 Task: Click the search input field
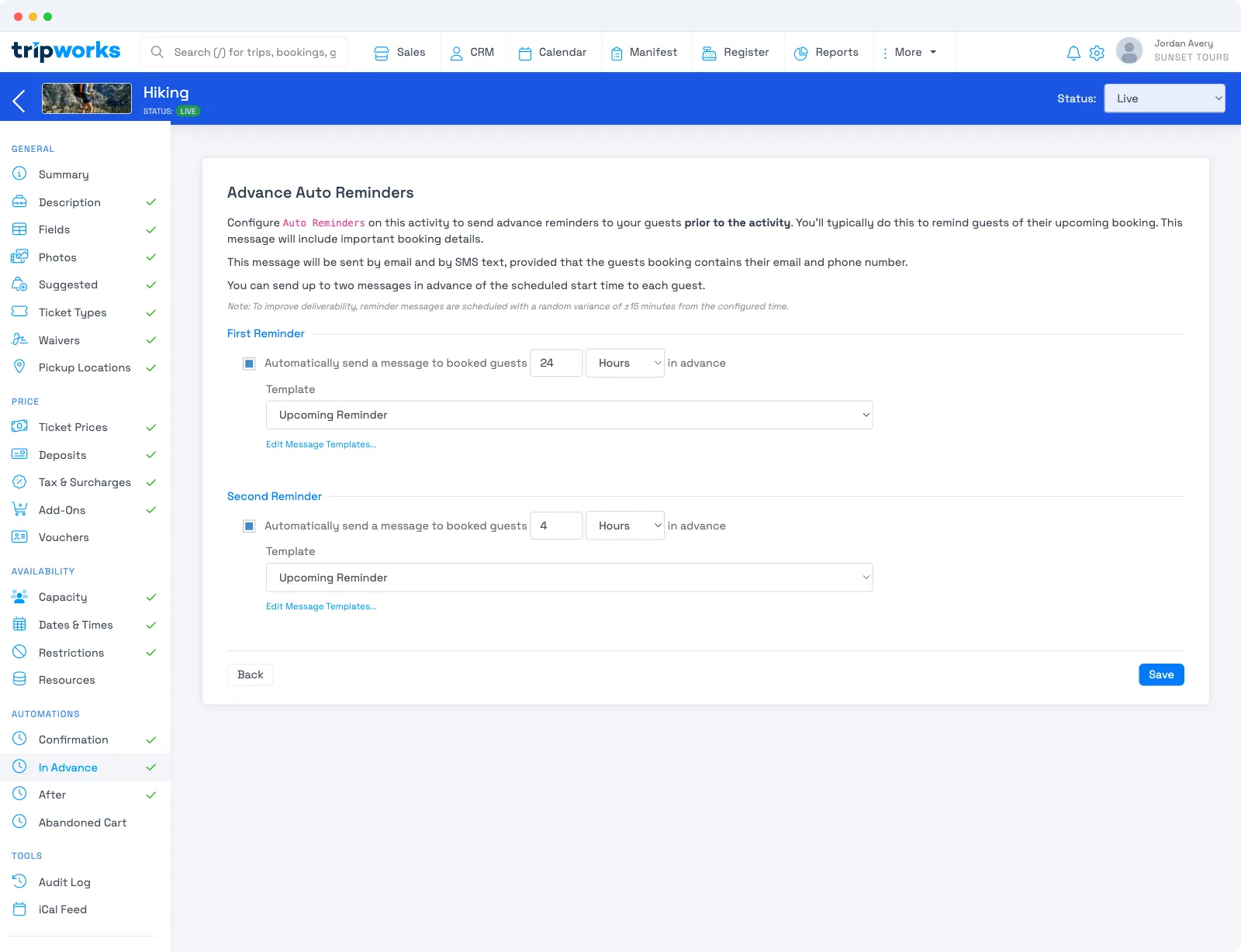244,52
